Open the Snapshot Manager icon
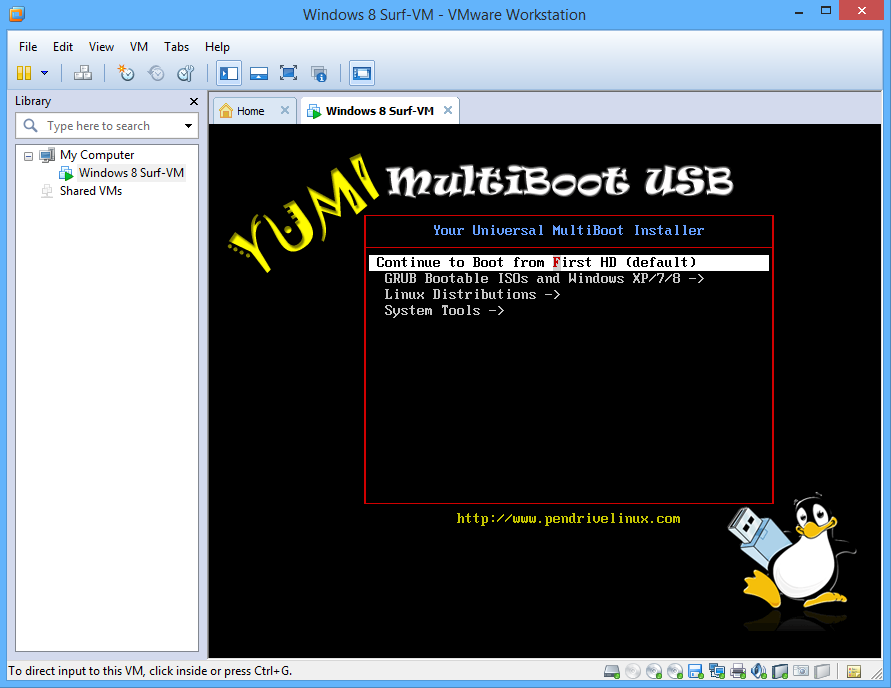Screen dimensions: 891x688 186,73
